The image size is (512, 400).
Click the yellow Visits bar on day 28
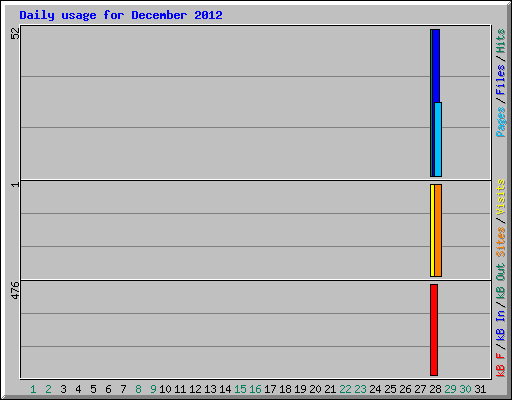(x=432, y=230)
